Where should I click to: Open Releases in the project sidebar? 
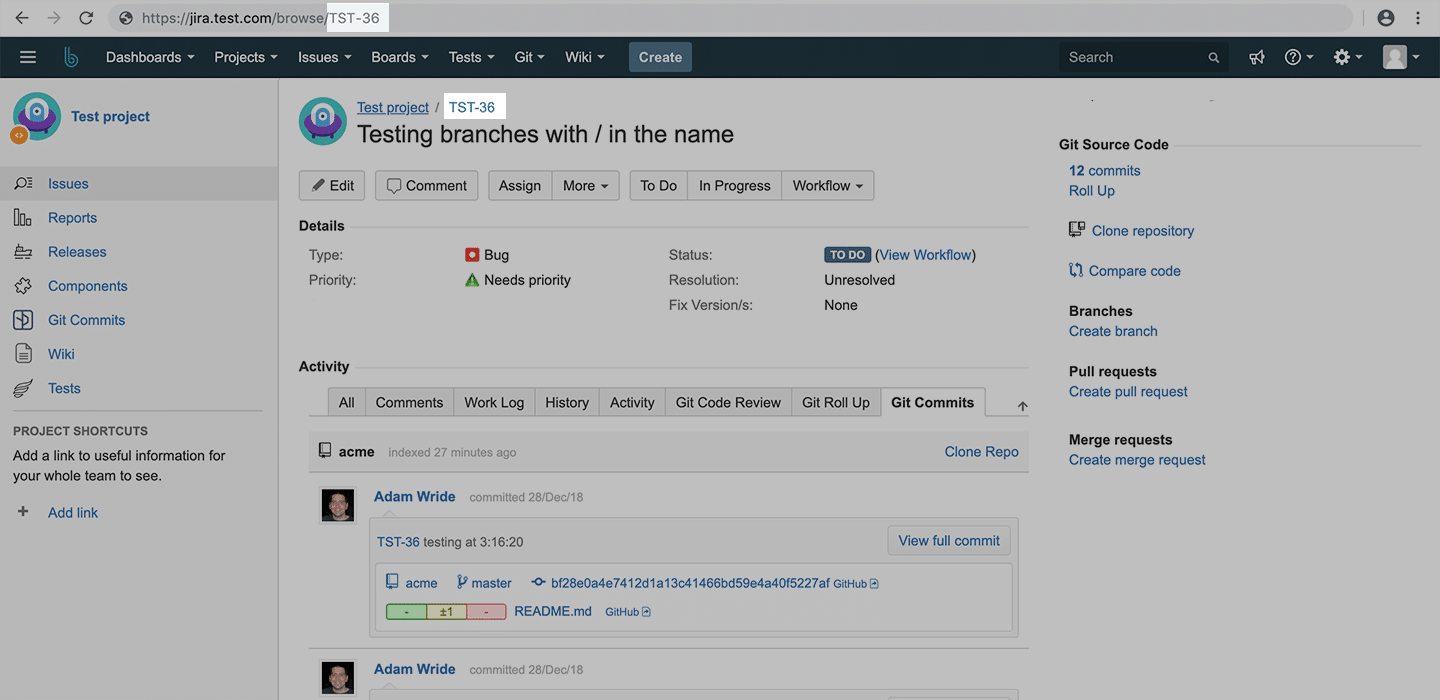[77, 252]
